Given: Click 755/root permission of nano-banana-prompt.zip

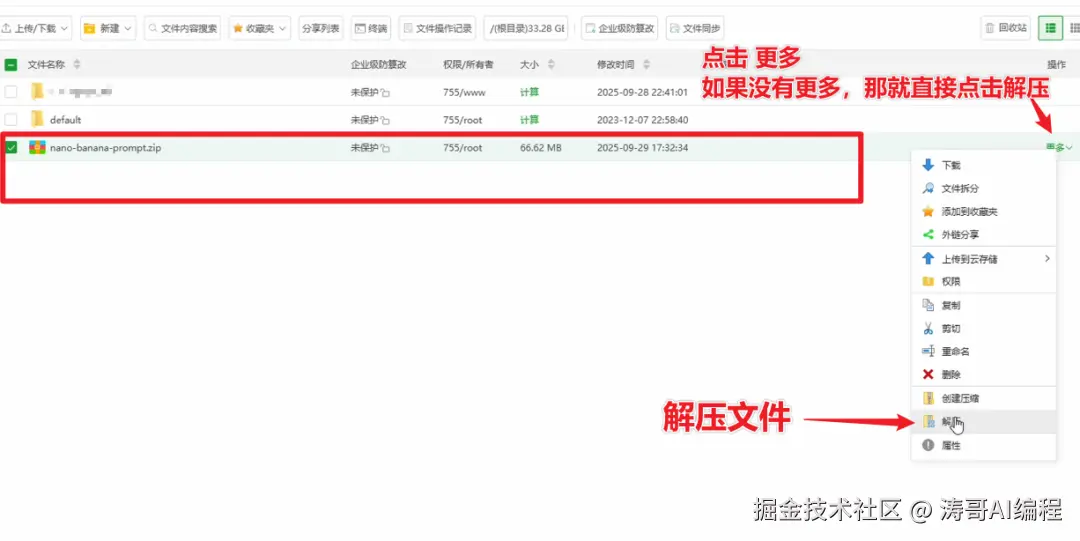Looking at the screenshot, I should (463, 147).
